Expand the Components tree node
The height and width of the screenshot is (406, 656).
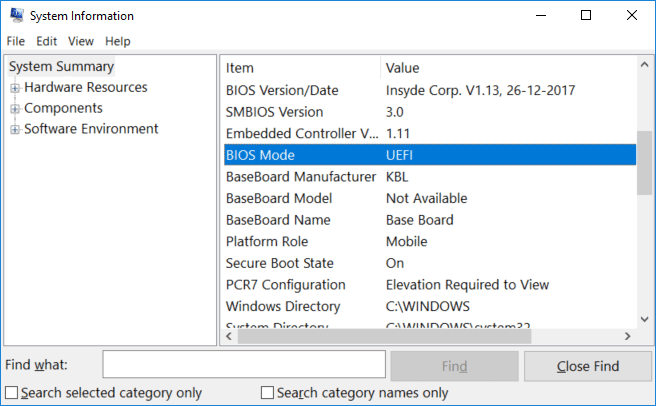coord(15,109)
